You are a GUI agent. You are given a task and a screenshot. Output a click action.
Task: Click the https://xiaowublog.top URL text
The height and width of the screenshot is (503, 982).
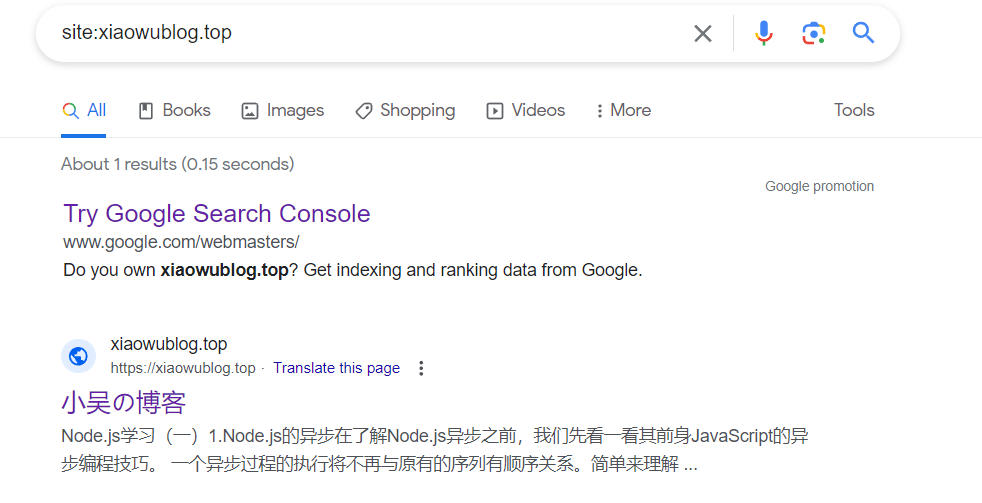[x=183, y=368]
